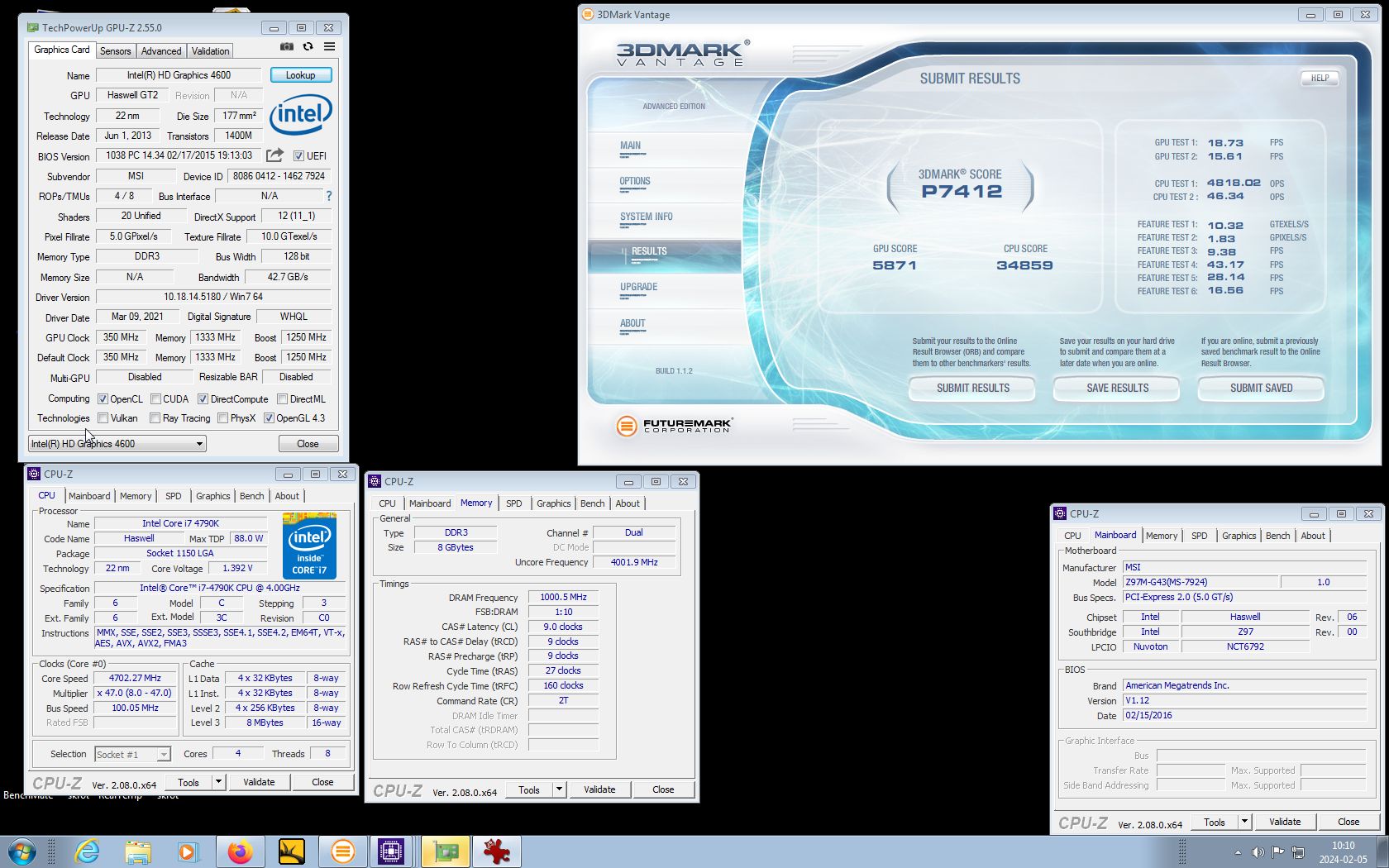Open the Action Center flag tray icon
This screenshot has height=868, width=1389.
tap(1278, 852)
